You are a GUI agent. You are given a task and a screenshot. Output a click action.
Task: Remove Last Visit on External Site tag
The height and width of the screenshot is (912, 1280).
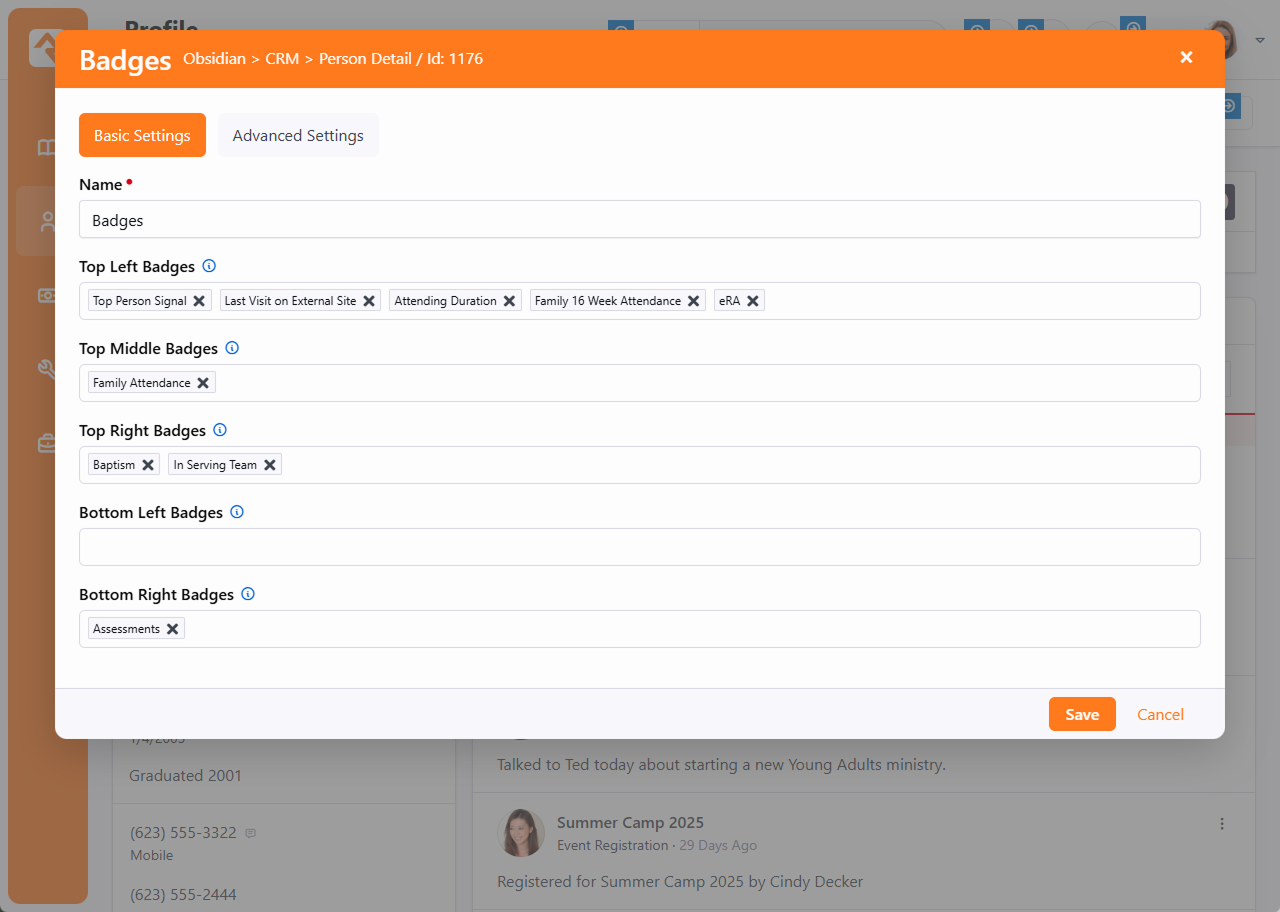click(x=369, y=301)
